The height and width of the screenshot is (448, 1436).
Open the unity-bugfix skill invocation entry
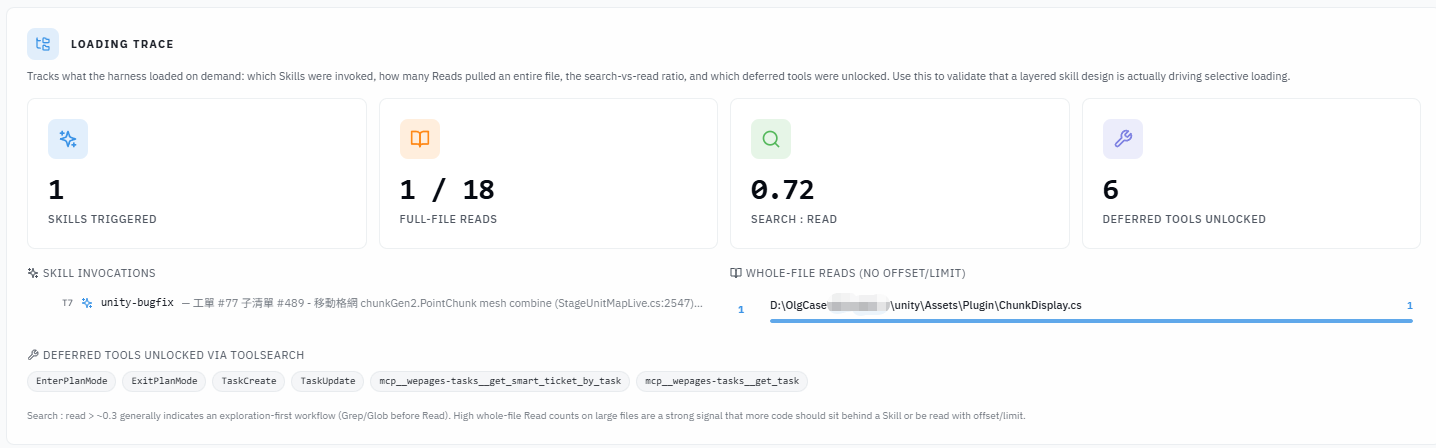click(x=382, y=302)
